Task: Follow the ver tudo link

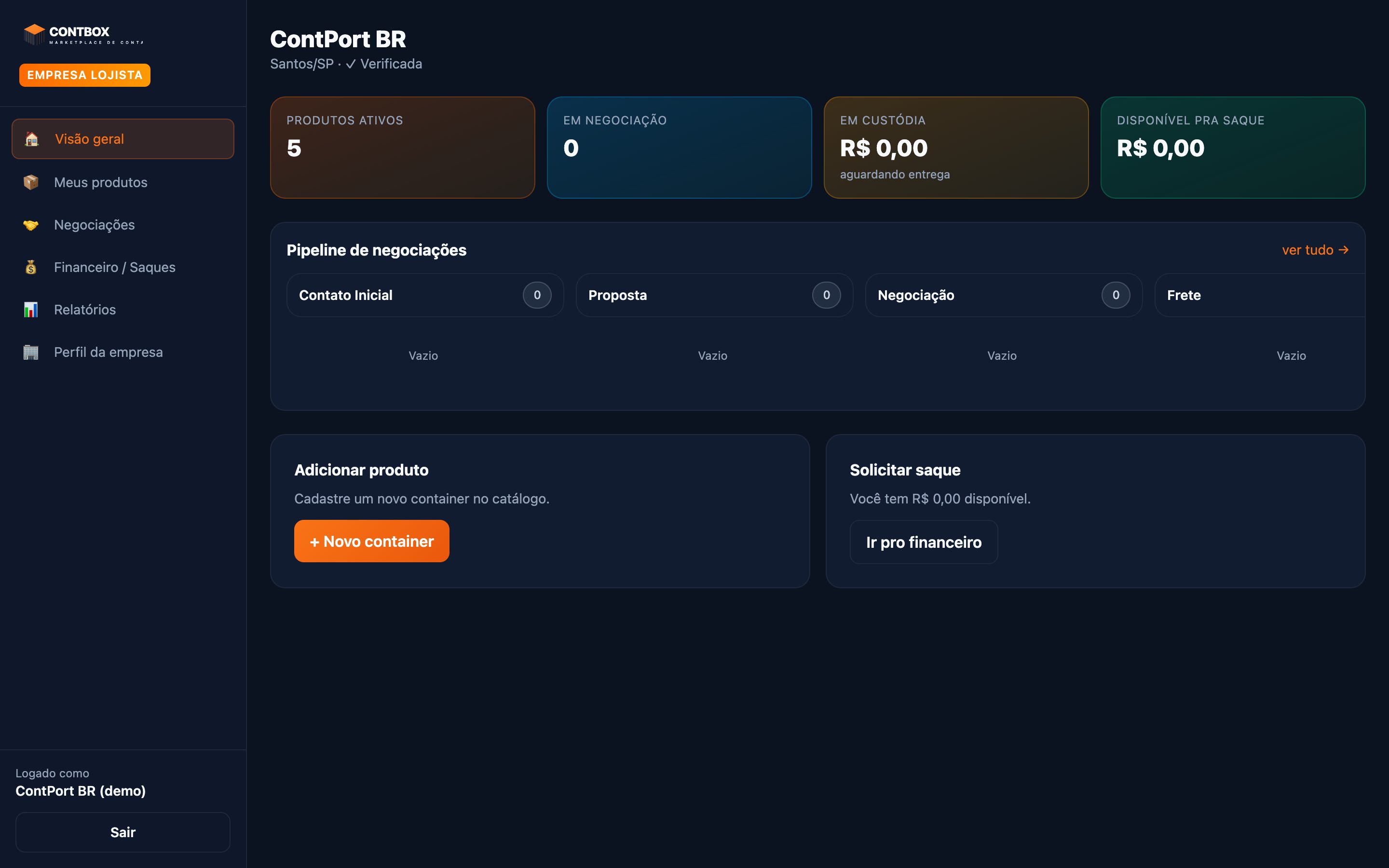Action: coord(1316,250)
